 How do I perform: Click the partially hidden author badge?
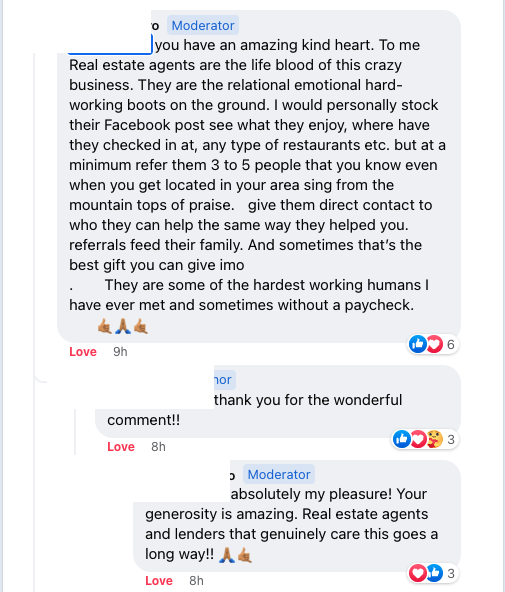point(225,379)
